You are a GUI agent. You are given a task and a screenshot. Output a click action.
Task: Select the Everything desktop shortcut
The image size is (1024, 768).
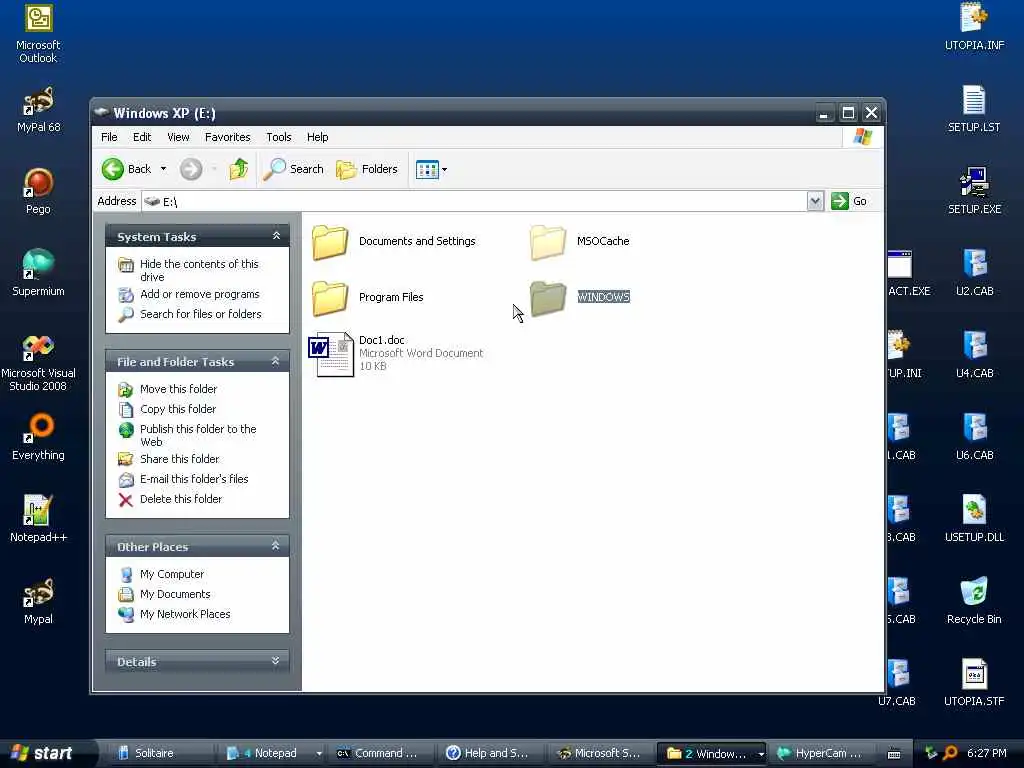click(x=38, y=438)
